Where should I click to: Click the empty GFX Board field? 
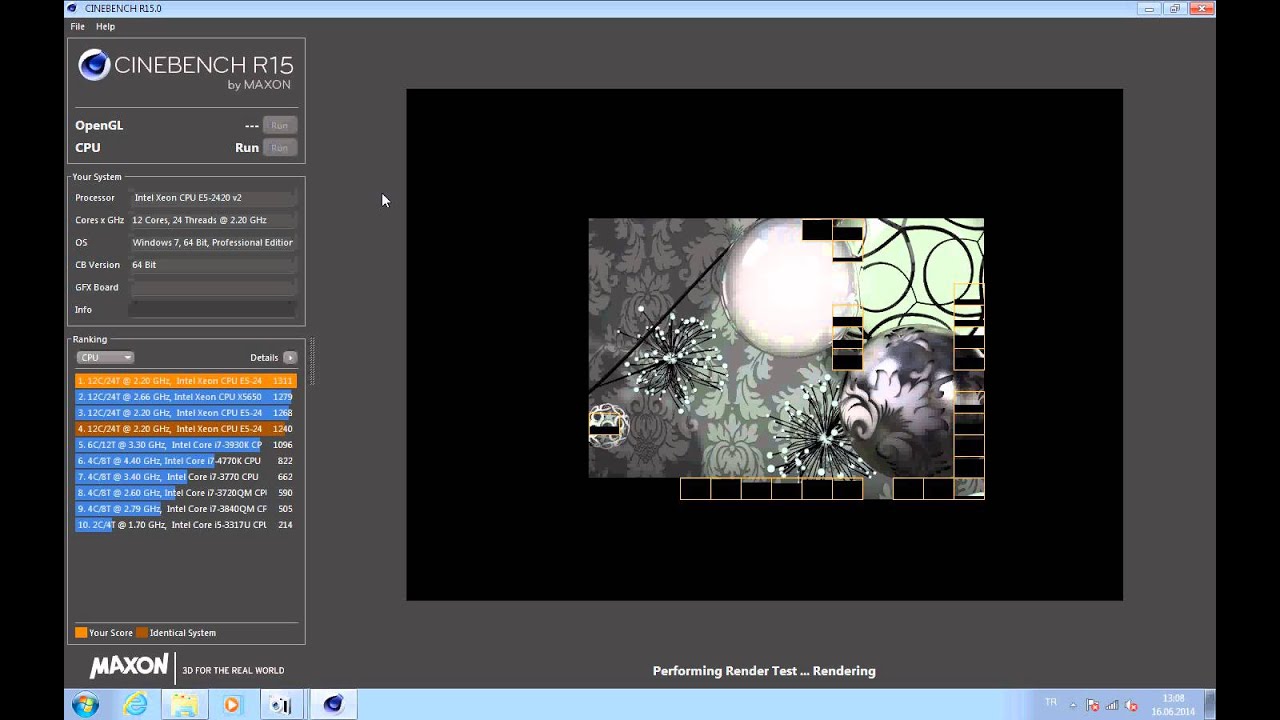click(213, 287)
